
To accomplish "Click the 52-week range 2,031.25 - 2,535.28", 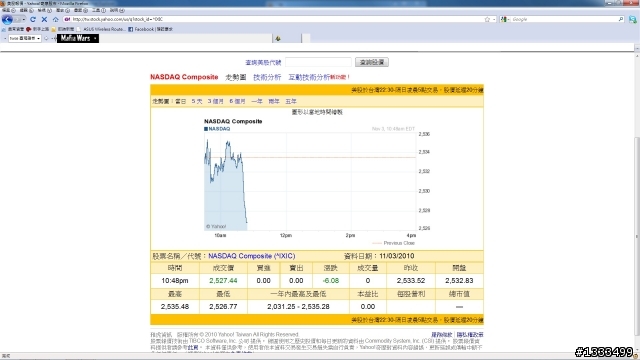I will [x=298, y=307].
